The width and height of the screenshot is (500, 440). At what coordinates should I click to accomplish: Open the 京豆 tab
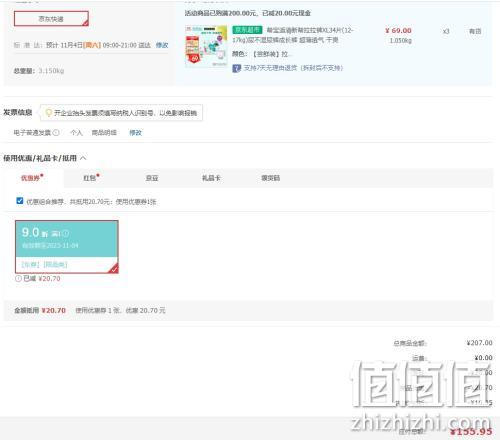(x=152, y=178)
